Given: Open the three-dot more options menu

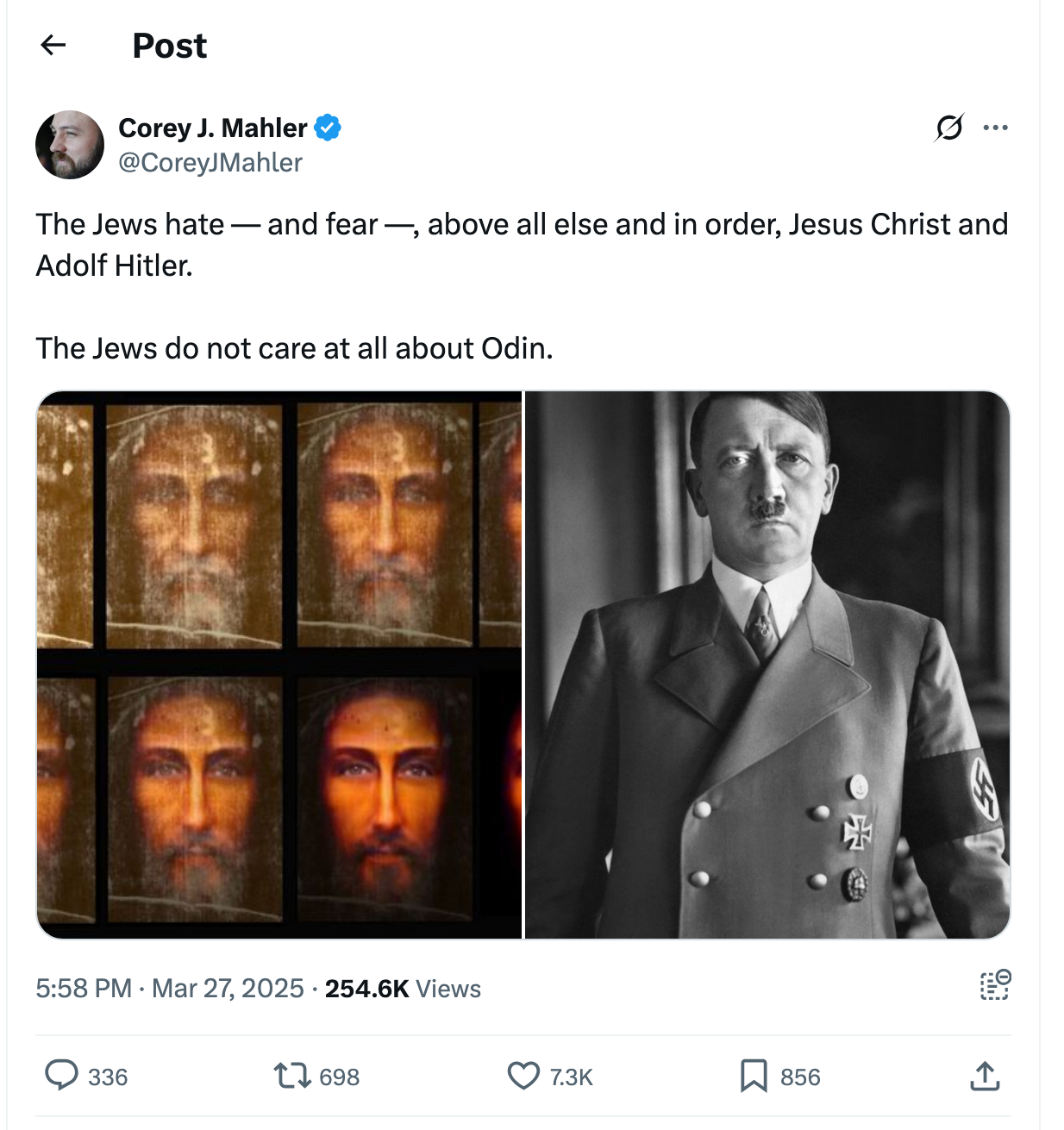Looking at the screenshot, I should pos(995,128).
